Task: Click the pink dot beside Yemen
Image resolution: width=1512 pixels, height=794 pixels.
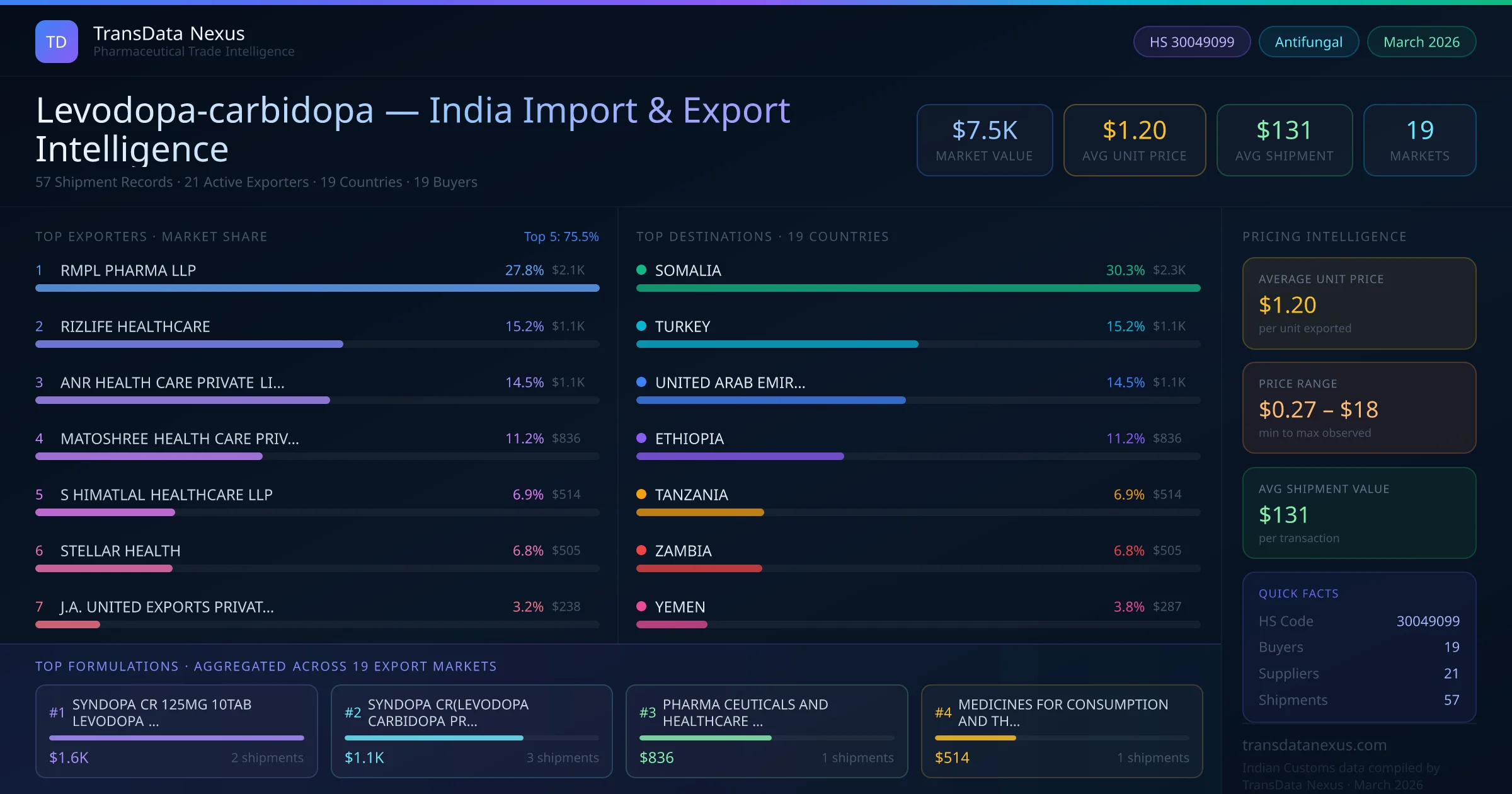Action: [641, 606]
